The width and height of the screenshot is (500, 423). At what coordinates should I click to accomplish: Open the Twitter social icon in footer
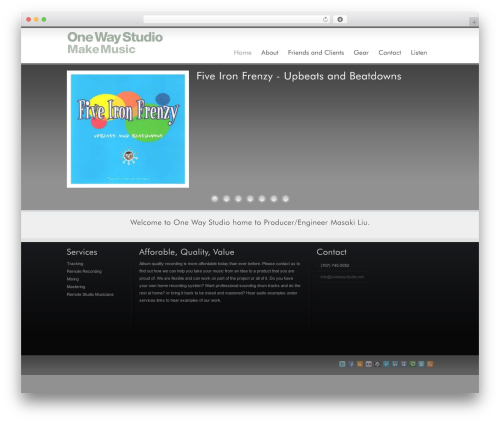[342, 364]
